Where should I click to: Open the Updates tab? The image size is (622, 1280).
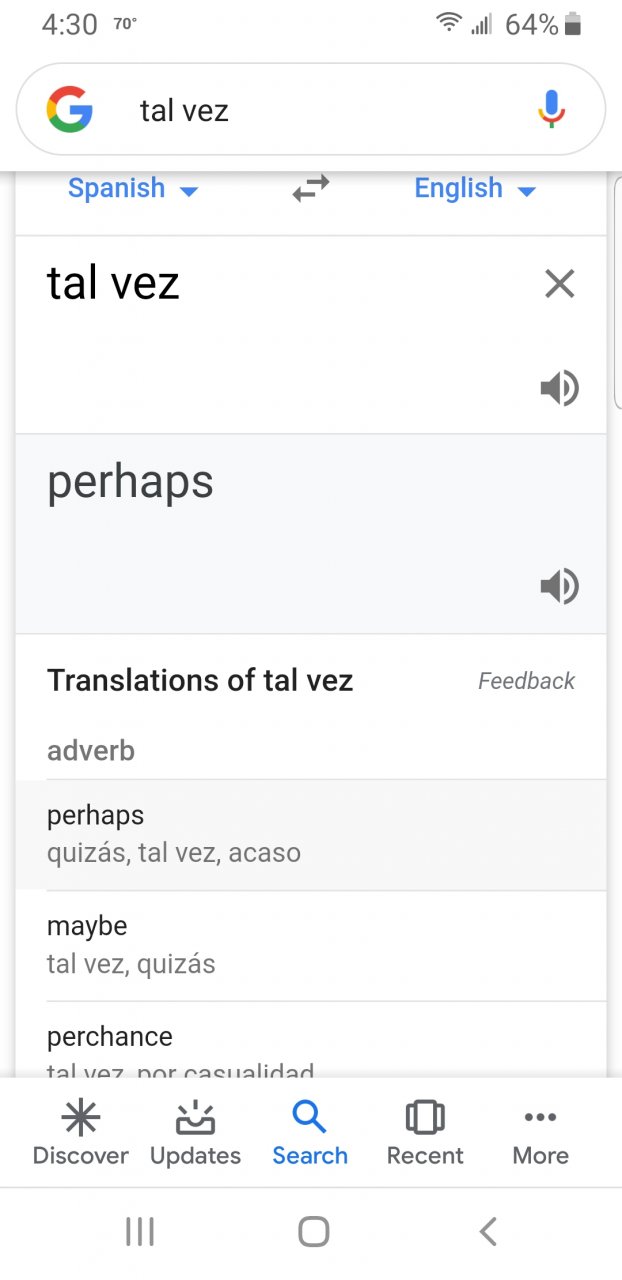(x=195, y=1134)
